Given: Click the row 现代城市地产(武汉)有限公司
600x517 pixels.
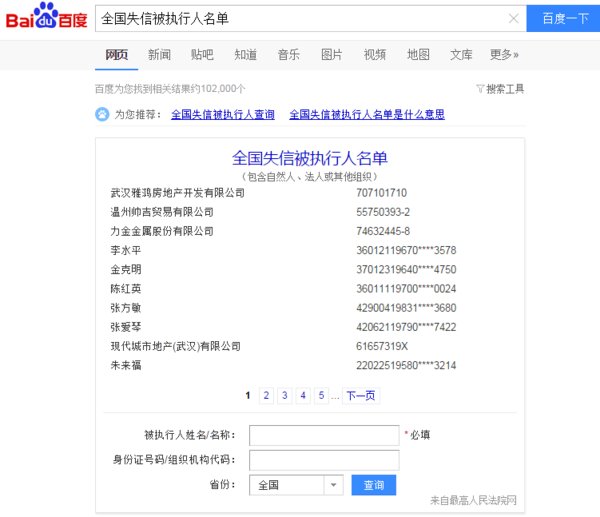Looking at the screenshot, I should (x=176, y=346).
